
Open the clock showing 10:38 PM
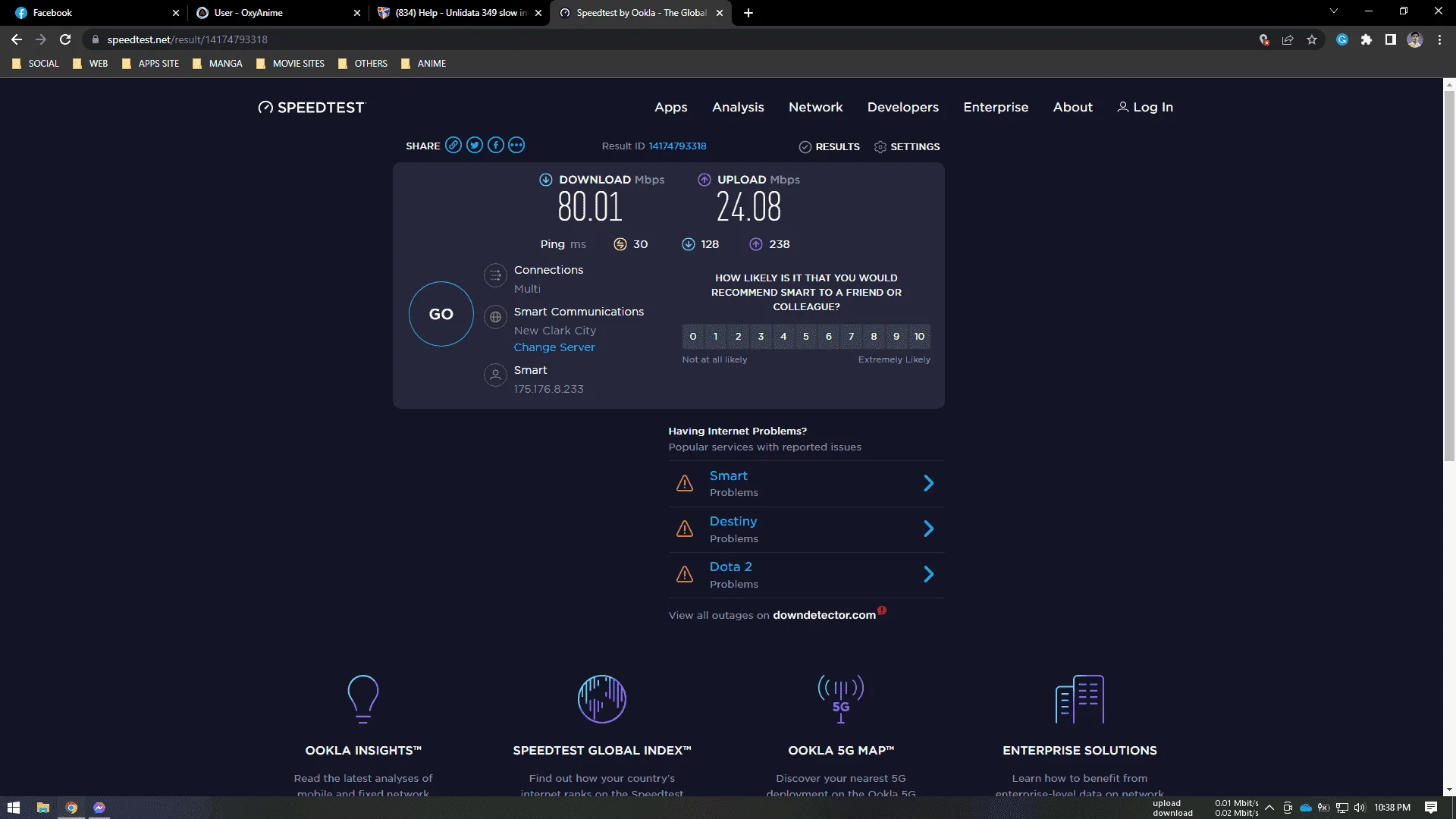1392,808
